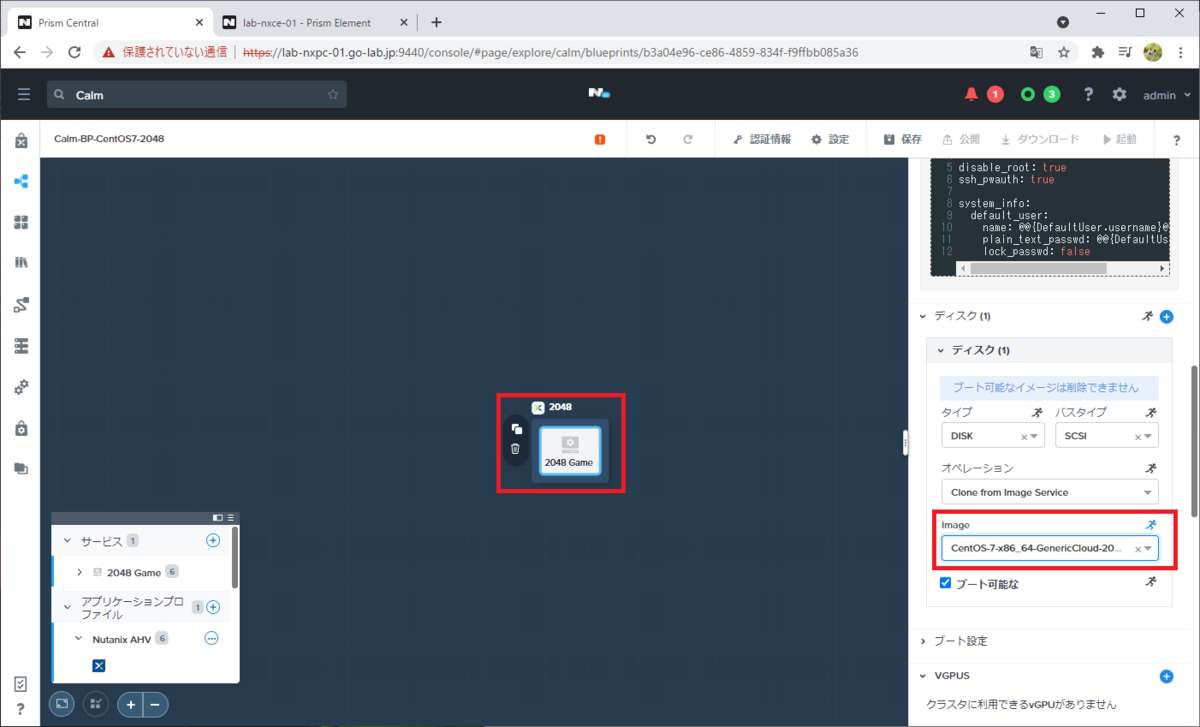Undo the last blueprint change

(651, 140)
